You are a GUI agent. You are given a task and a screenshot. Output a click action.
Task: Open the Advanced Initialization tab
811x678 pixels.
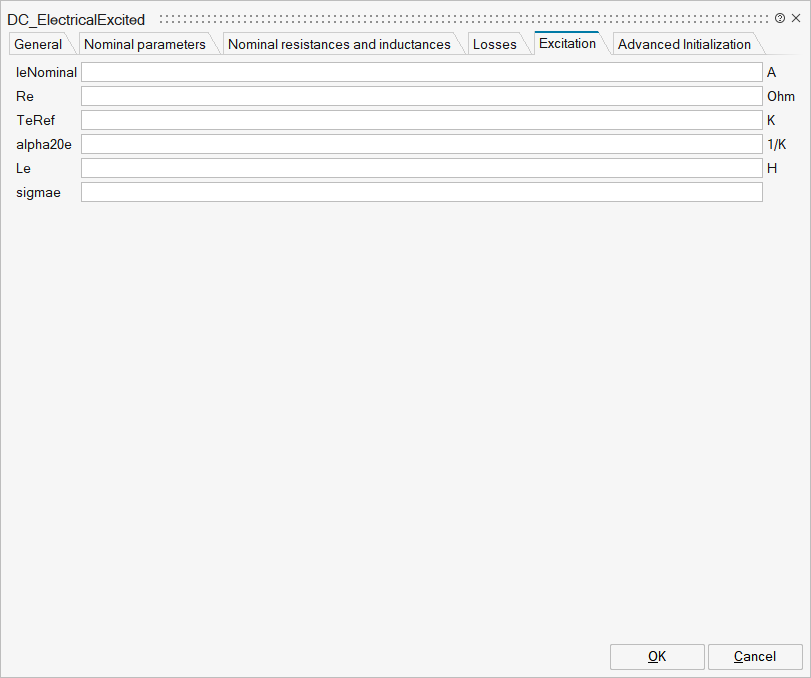[x=684, y=44]
